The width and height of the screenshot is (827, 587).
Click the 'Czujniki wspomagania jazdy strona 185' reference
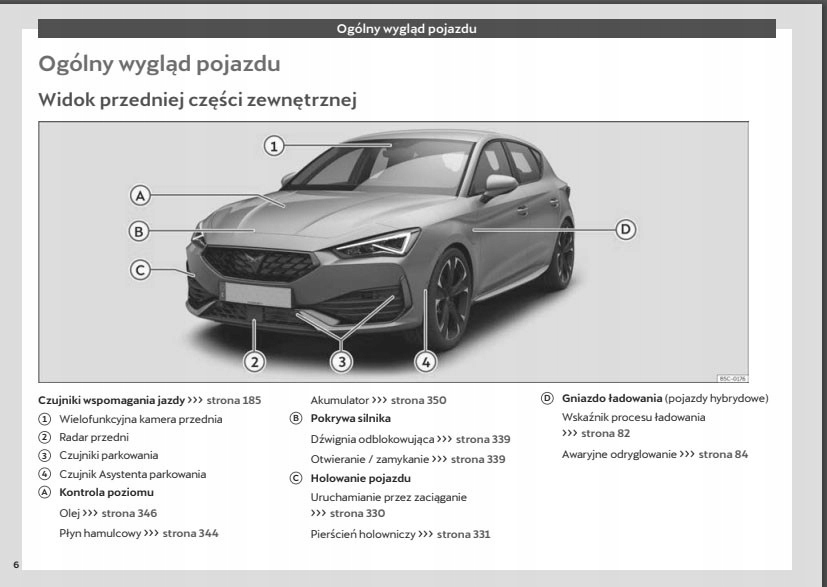(149, 400)
